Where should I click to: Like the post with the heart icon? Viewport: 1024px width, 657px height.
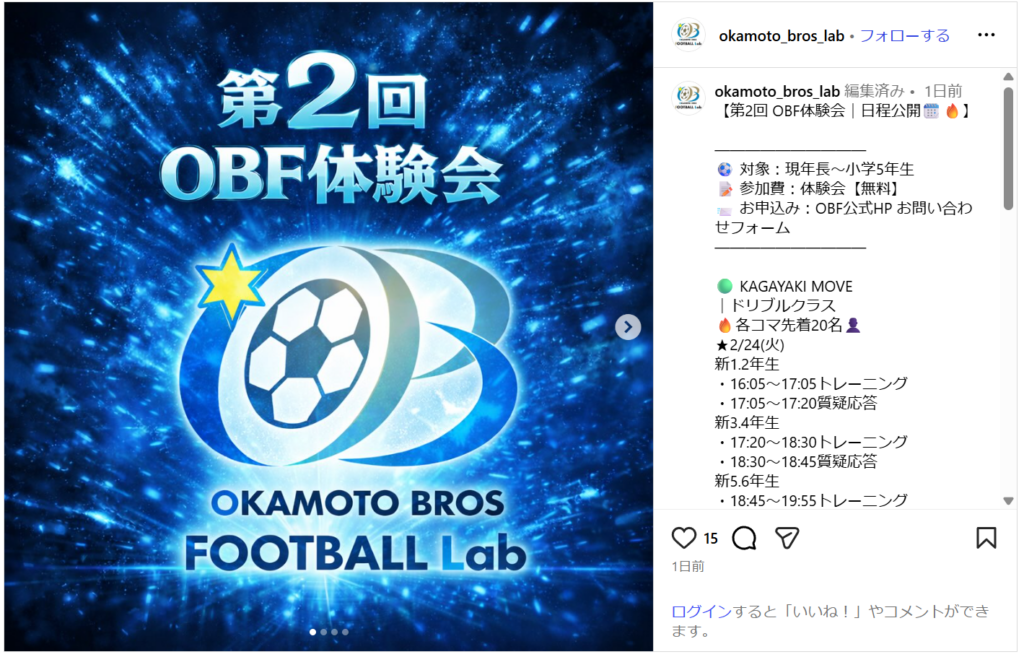tap(684, 537)
